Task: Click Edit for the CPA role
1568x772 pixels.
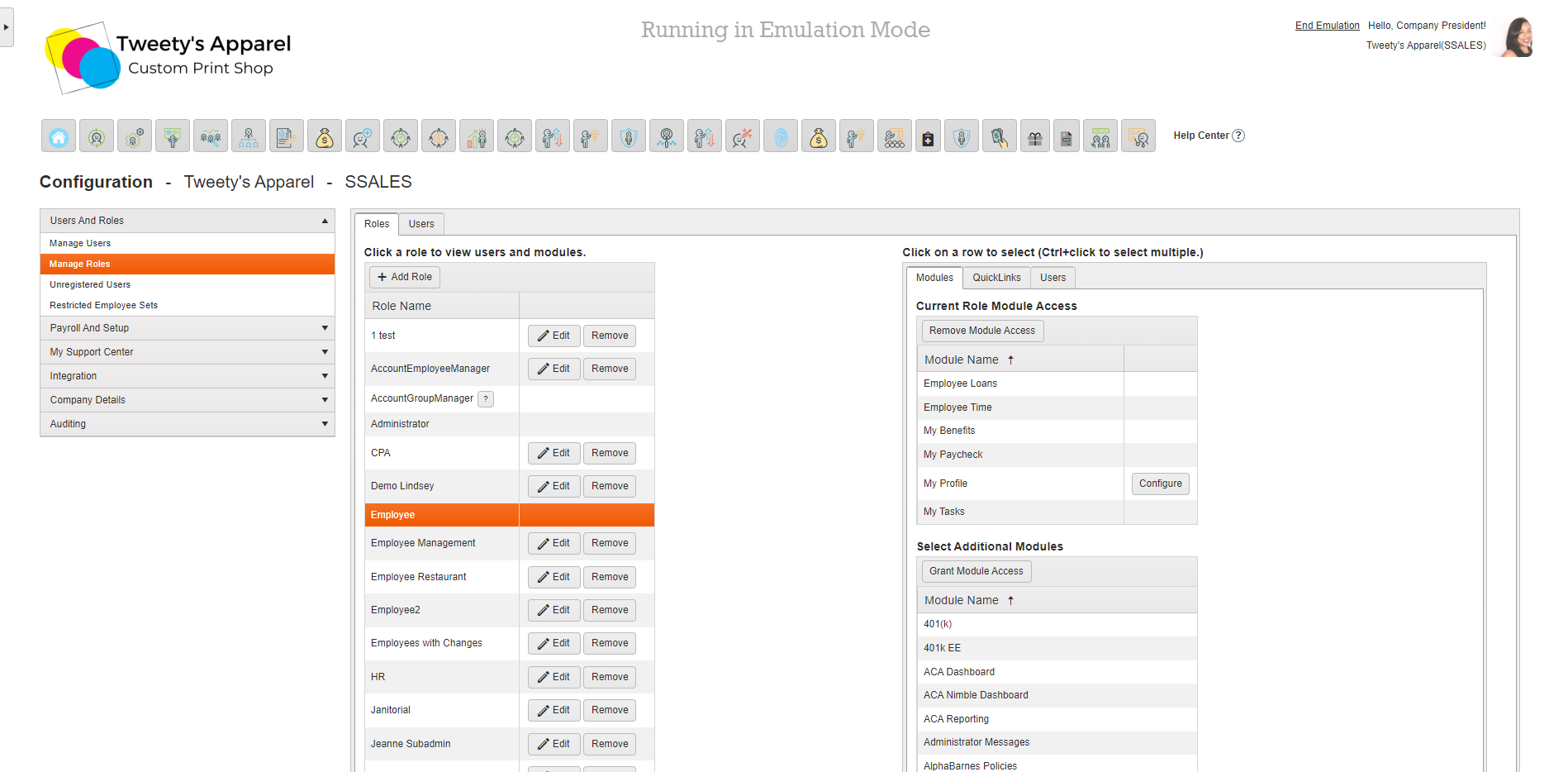Action: pos(554,453)
